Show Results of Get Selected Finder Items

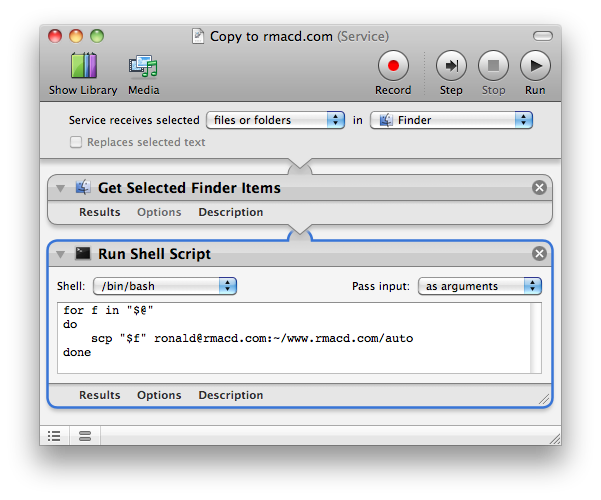tap(100, 212)
